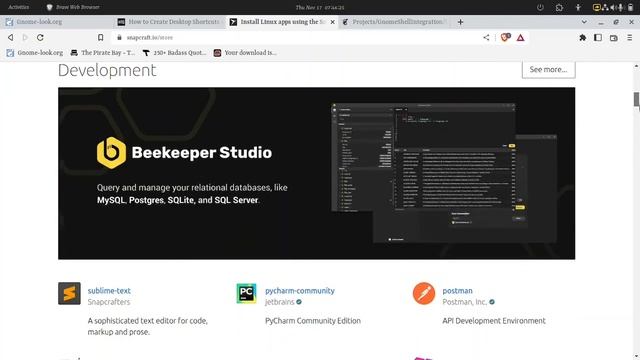Click the clock in the top bar
Screen dimensions: 640x360
click(320, 7)
